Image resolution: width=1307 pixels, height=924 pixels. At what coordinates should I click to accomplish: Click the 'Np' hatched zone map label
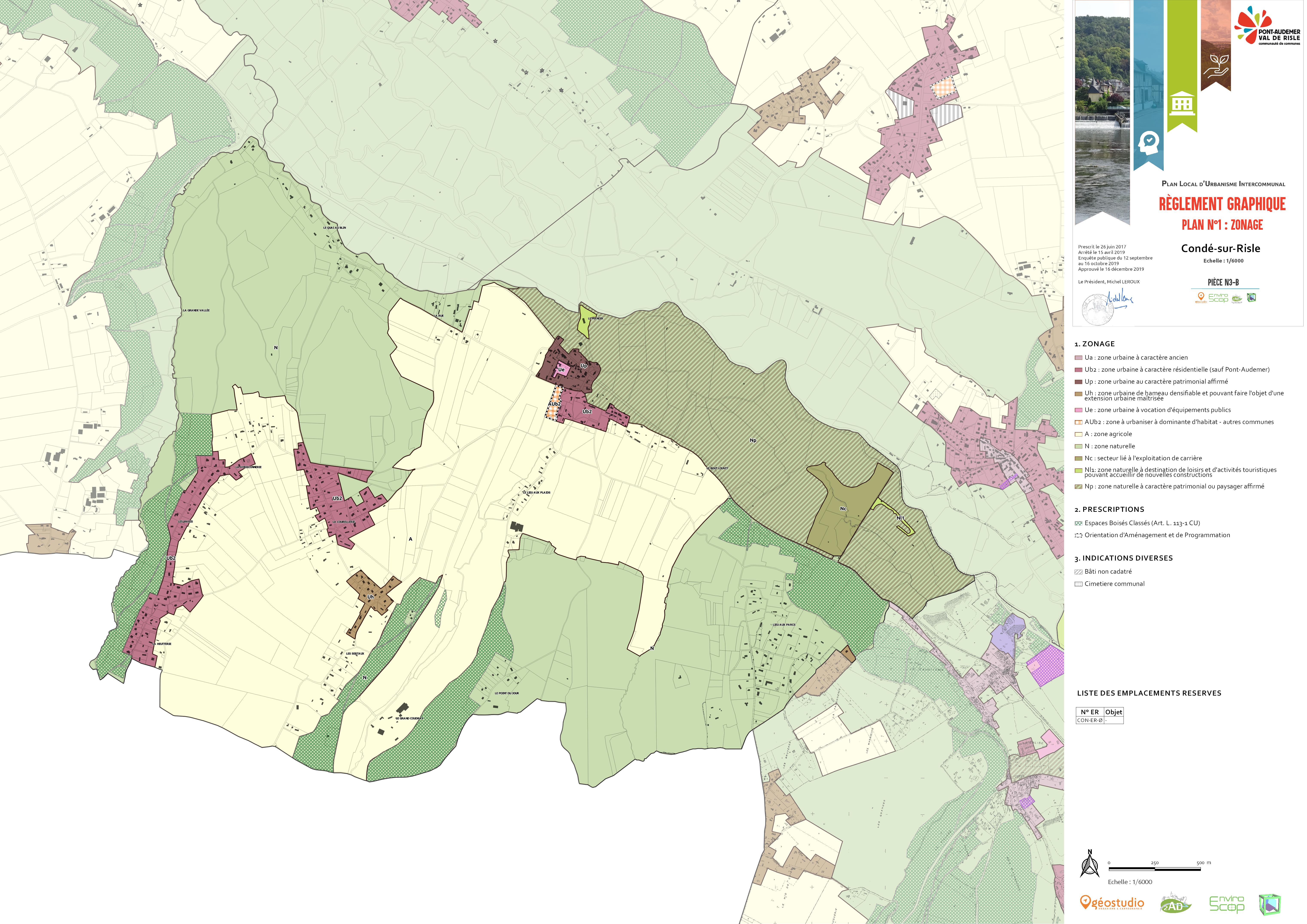(x=753, y=440)
